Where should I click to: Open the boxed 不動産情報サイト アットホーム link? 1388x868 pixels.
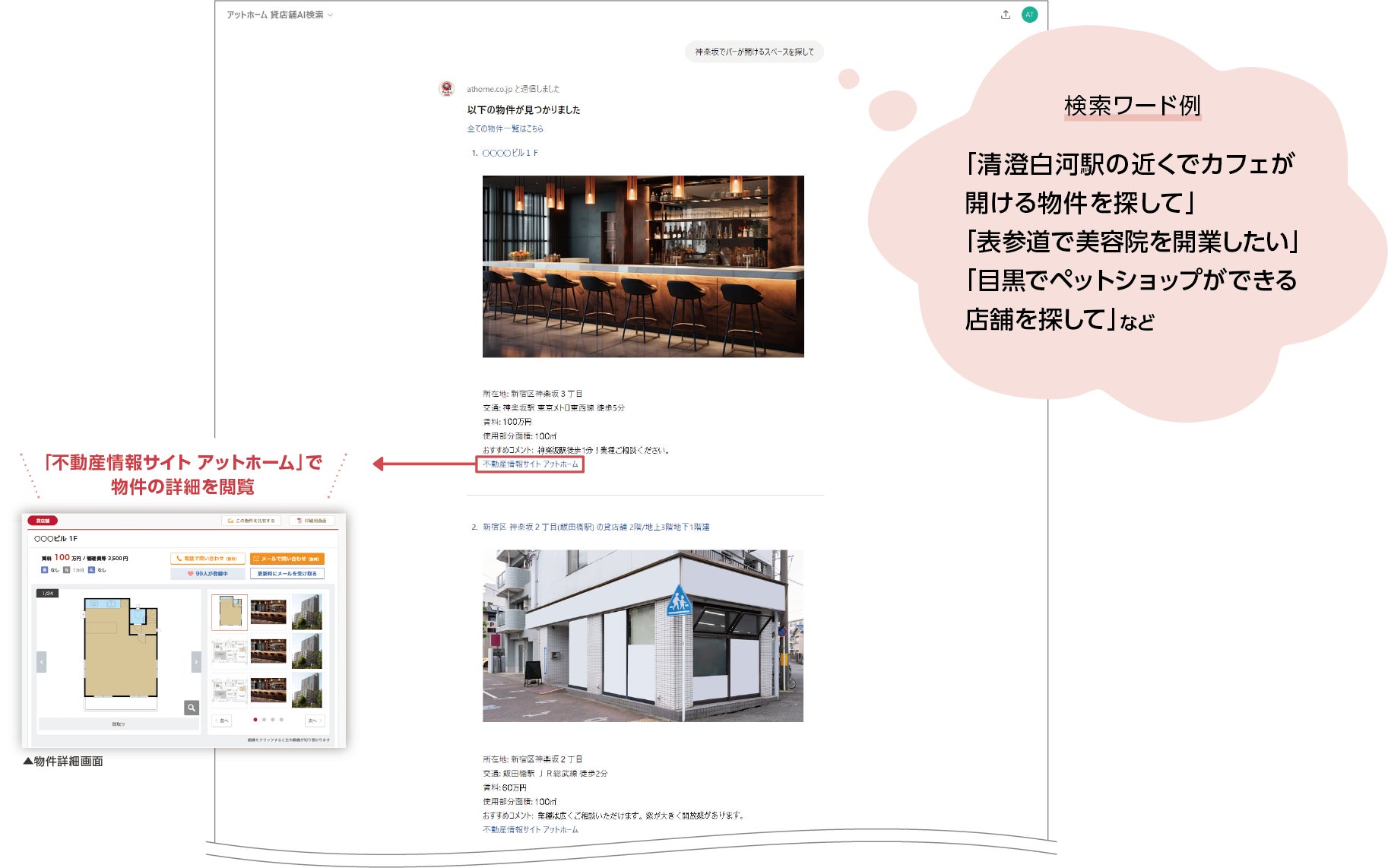(530, 464)
